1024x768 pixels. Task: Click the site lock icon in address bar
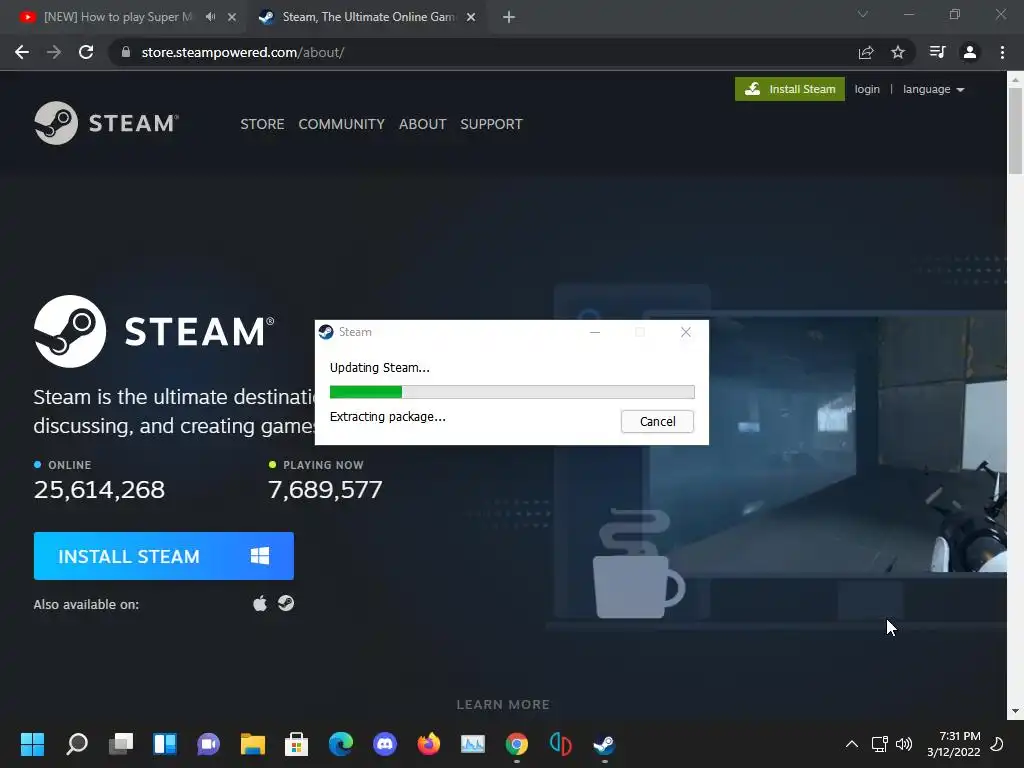click(126, 52)
